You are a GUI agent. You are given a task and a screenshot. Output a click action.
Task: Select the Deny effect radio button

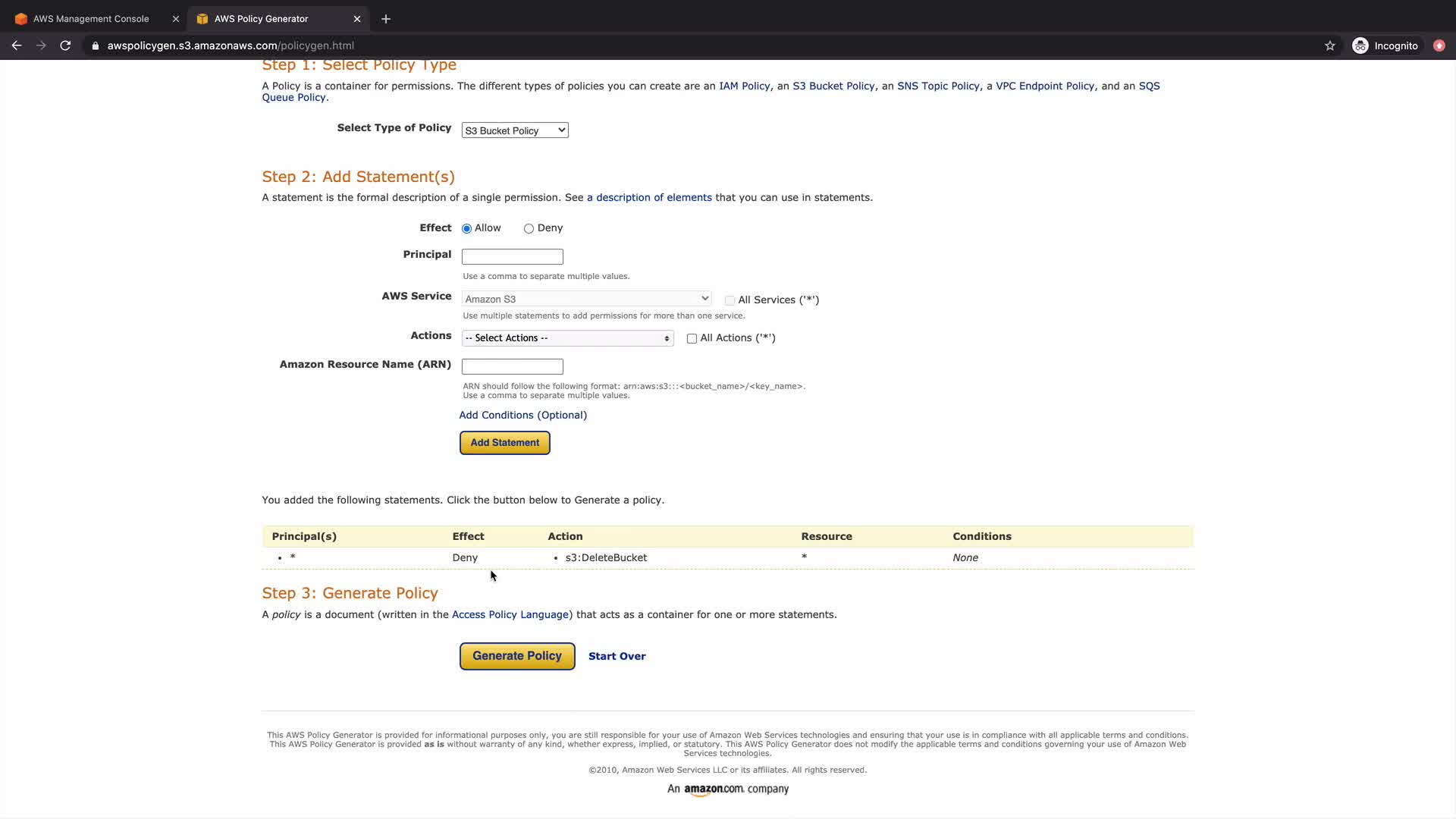pos(529,228)
